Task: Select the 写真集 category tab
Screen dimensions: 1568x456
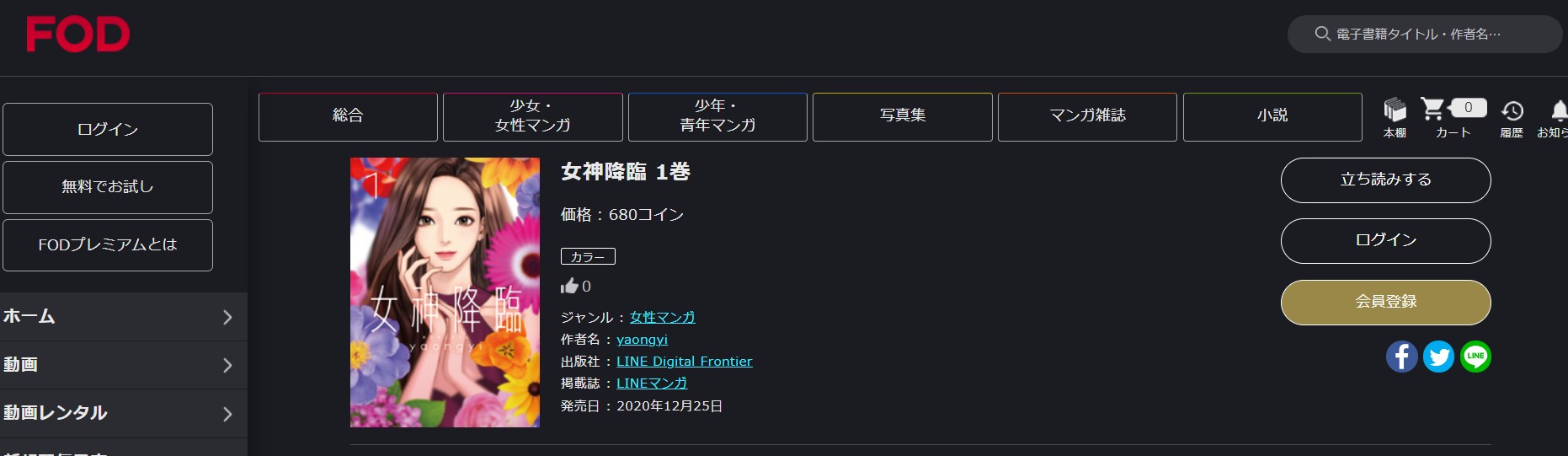Action: coord(903,116)
